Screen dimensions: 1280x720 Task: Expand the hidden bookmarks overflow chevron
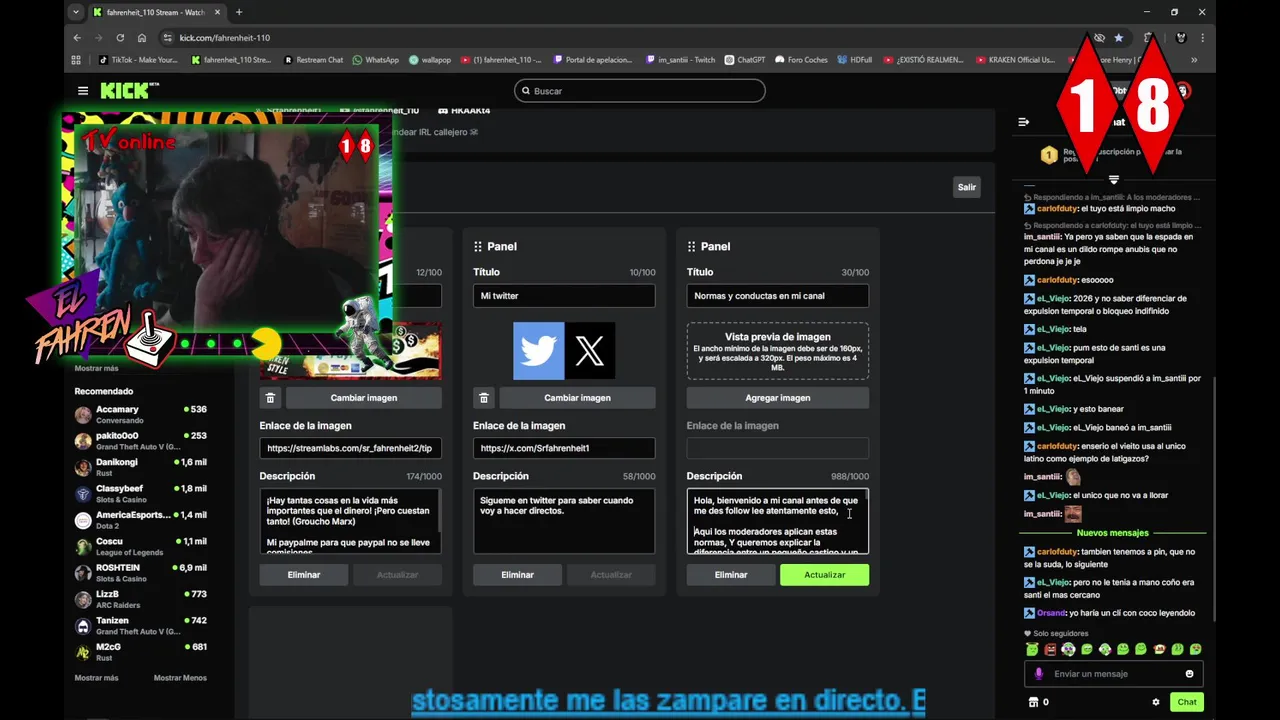click(x=1194, y=60)
